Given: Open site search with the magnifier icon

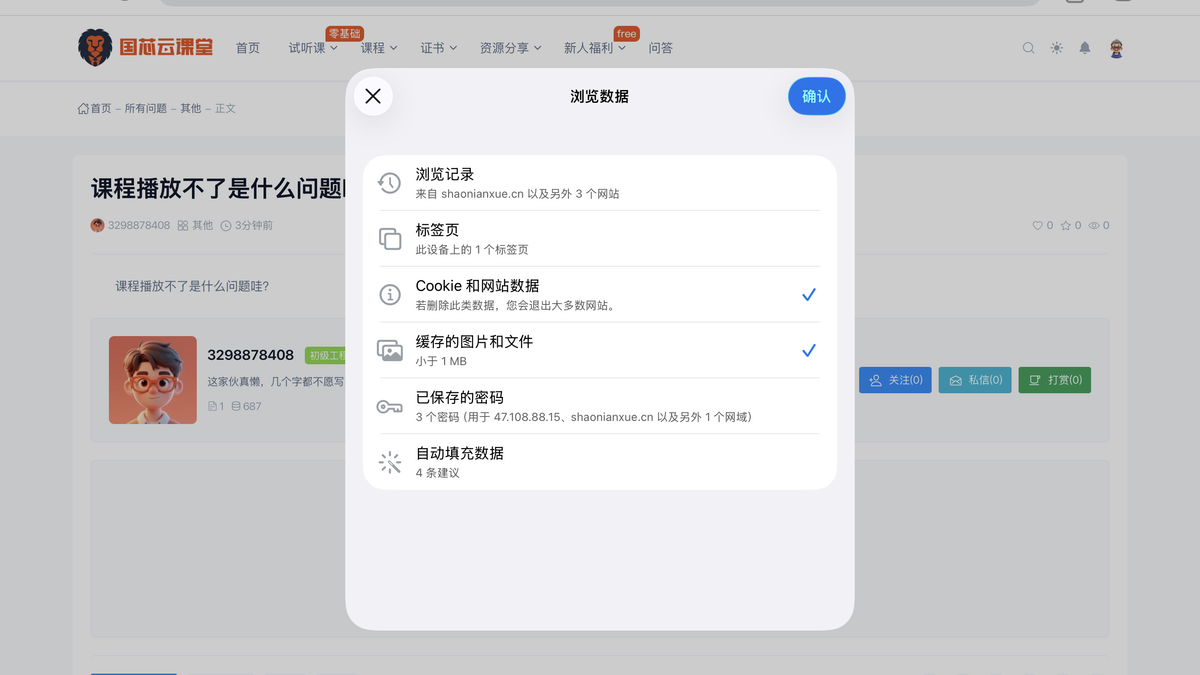Looking at the screenshot, I should (1028, 47).
